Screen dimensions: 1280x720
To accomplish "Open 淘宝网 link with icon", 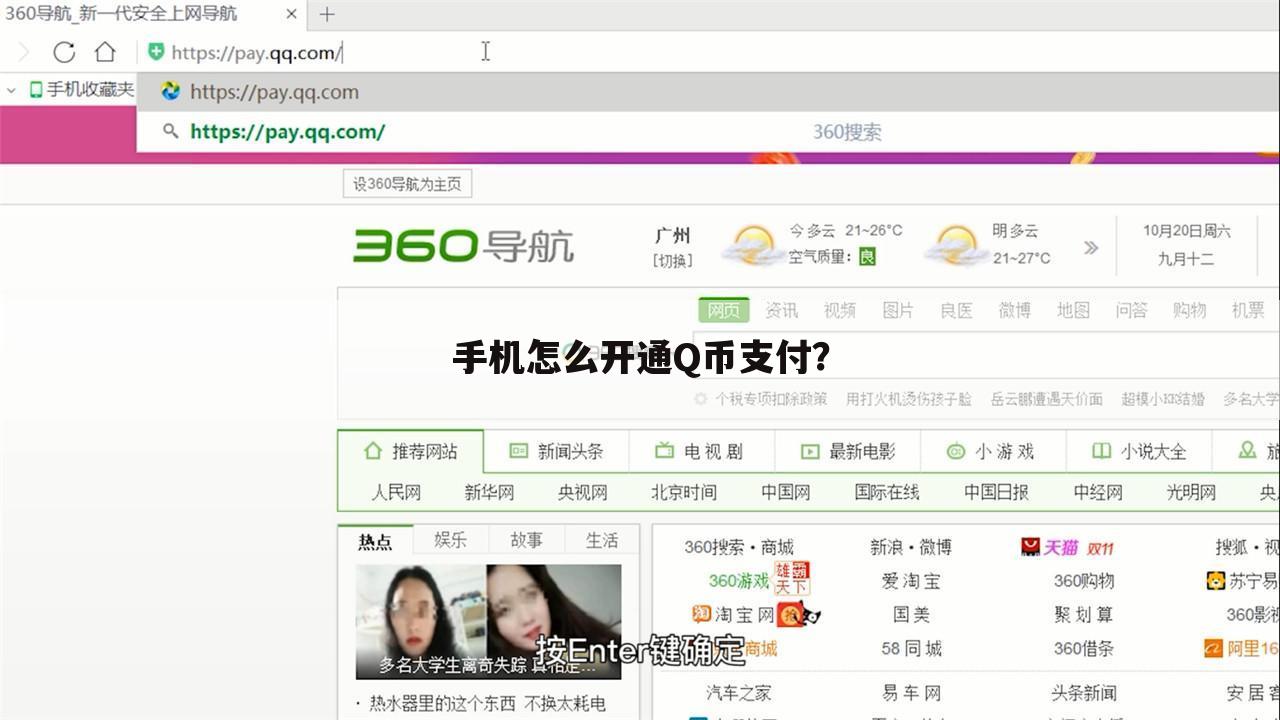I will tap(733, 614).
